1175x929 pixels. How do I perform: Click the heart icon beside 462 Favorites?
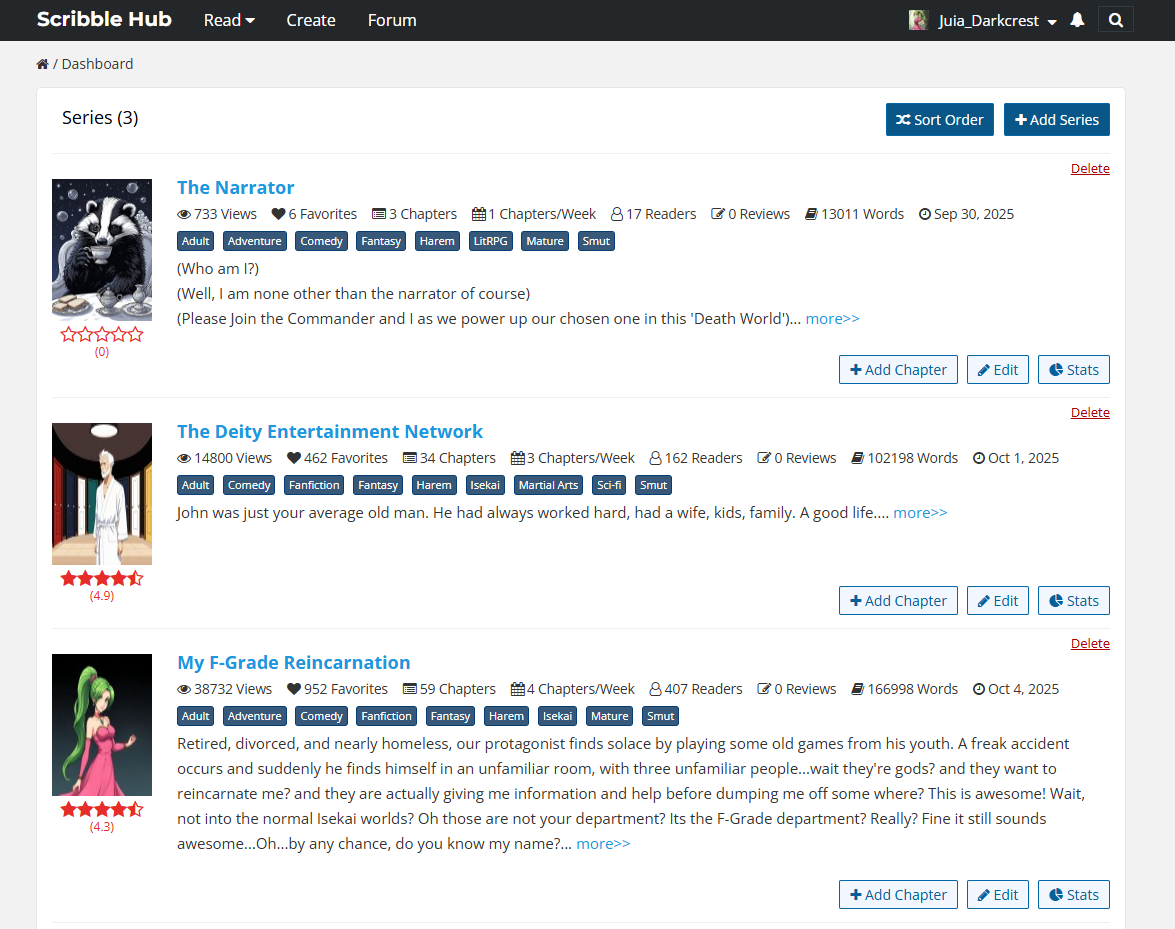coord(294,458)
